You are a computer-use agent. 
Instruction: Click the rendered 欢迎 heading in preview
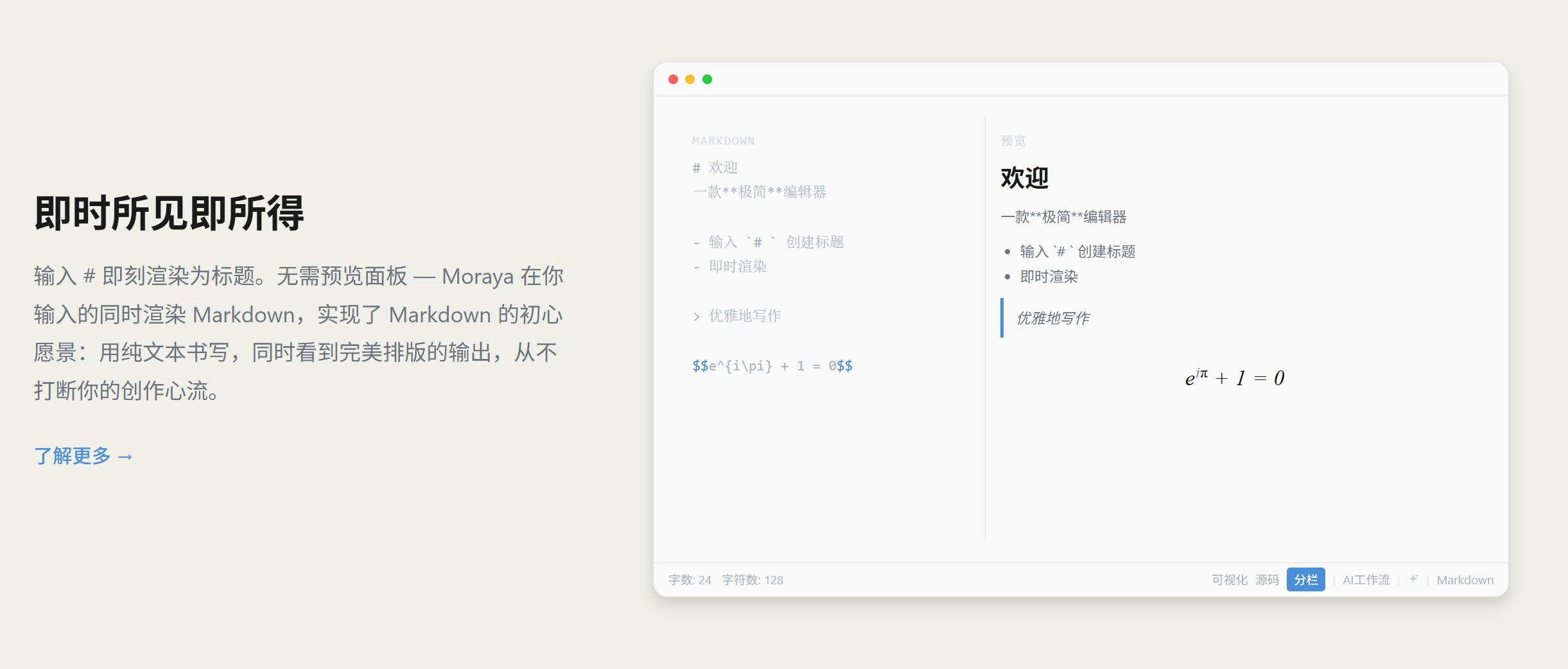coord(1025,178)
